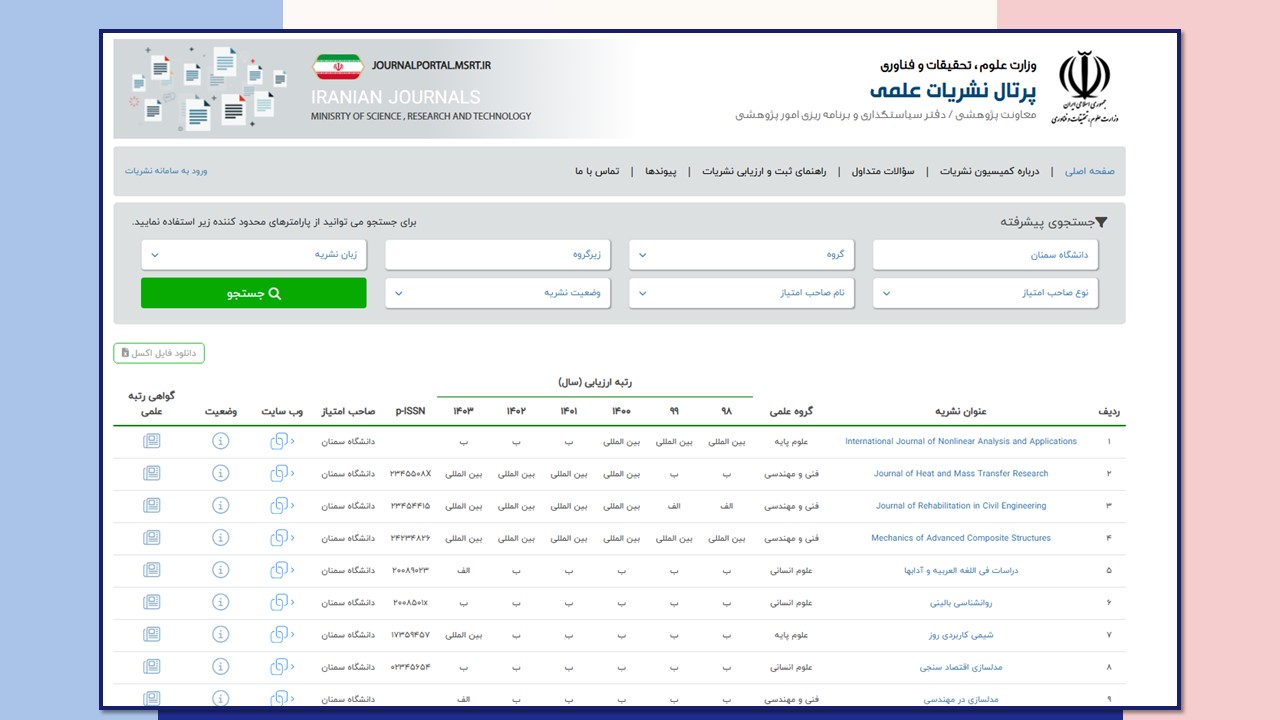Expand the گروه dropdown
The image size is (1280, 720).
click(x=742, y=255)
